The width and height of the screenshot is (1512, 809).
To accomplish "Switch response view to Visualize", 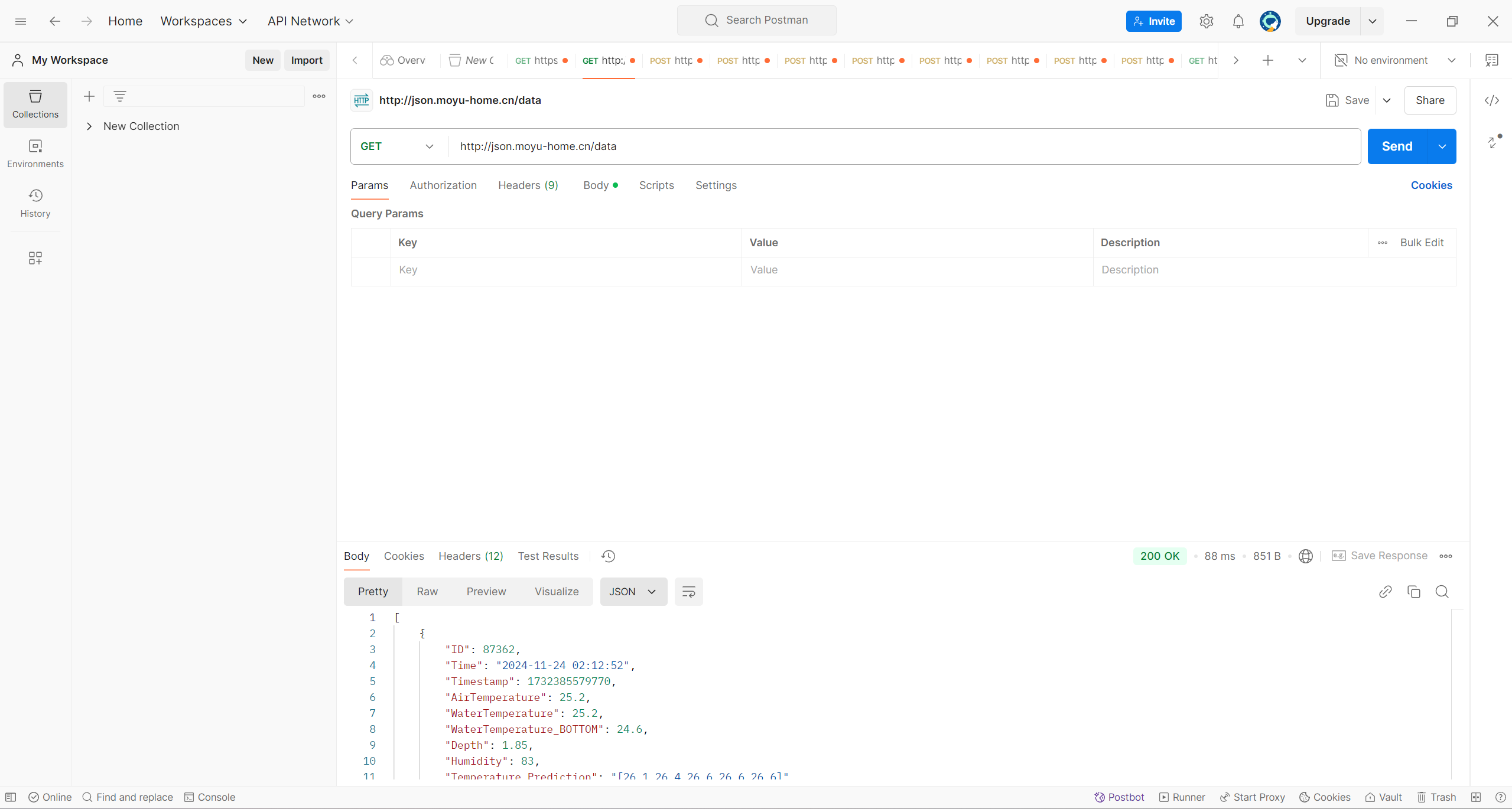I will coord(557,592).
